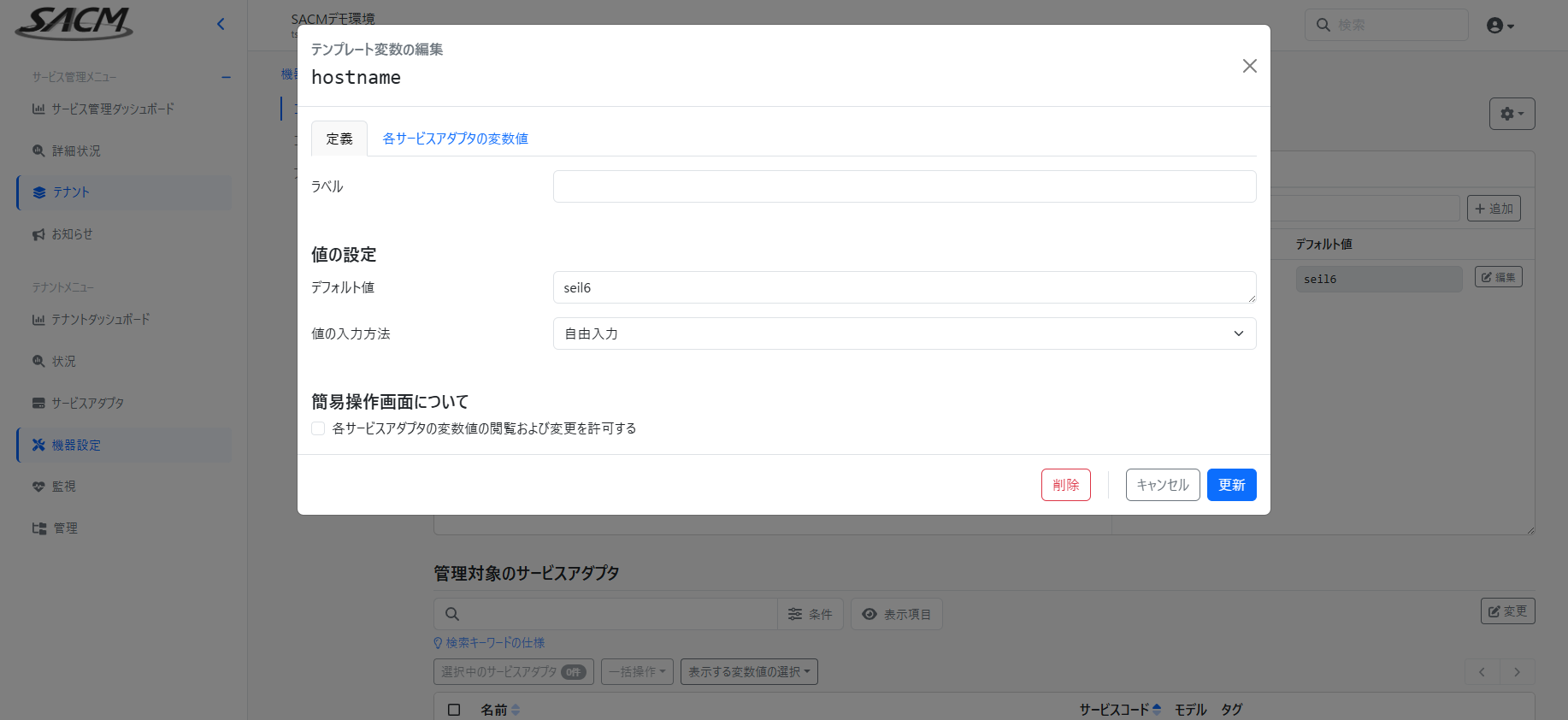The width and height of the screenshot is (1568, 720).
Task: Click the 更新 button
Action: 1231,485
